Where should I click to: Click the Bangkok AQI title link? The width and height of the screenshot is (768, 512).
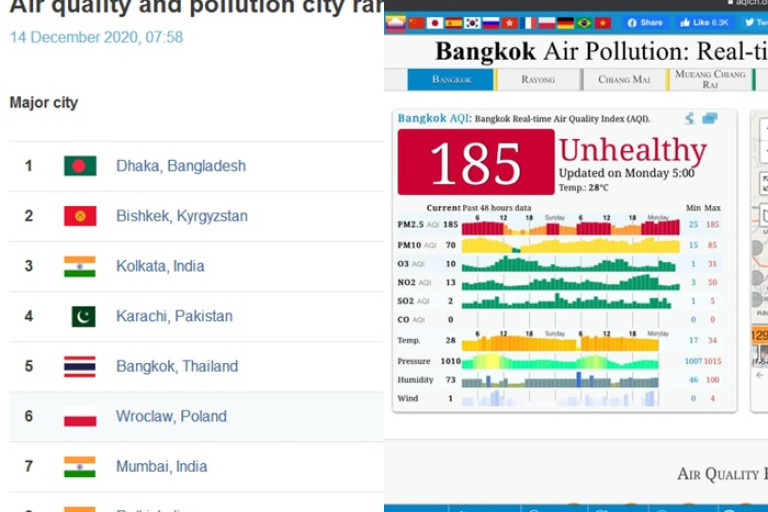coord(433,119)
